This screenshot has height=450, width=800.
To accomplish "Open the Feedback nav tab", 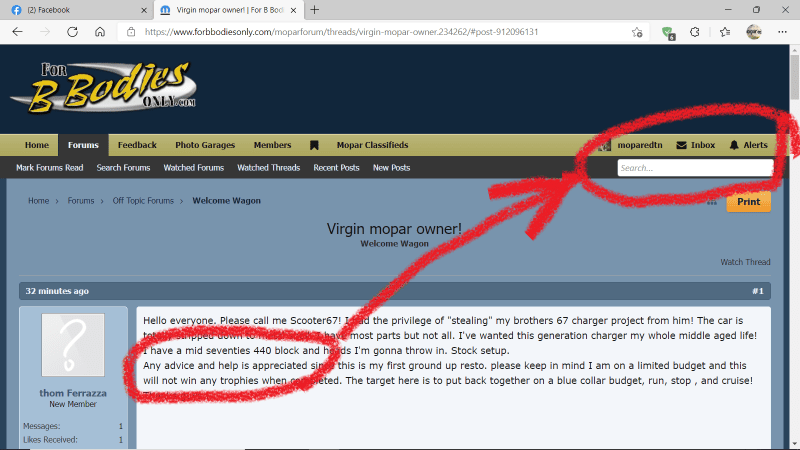I will click(137, 145).
